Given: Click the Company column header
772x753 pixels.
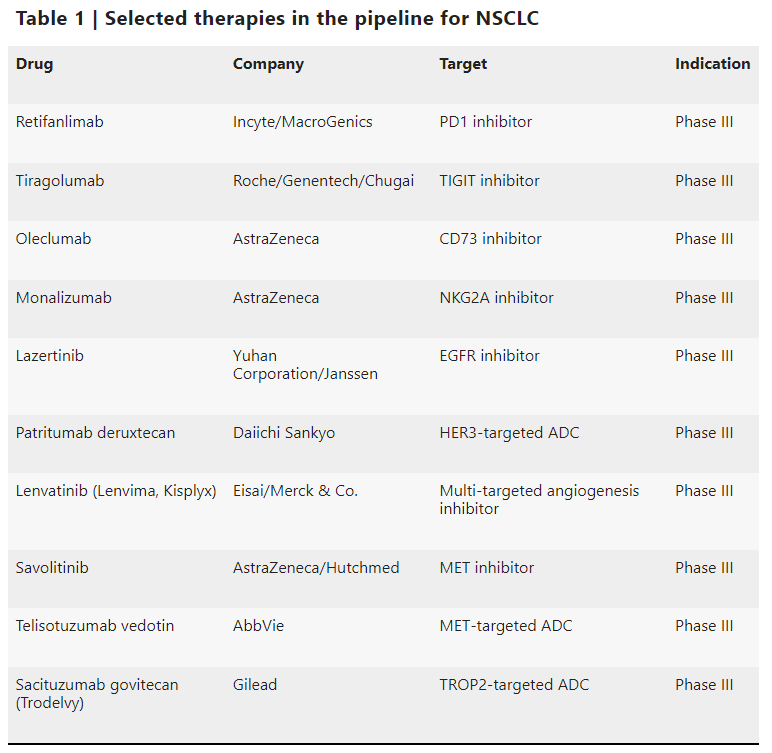Looking at the screenshot, I should click(x=268, y=64).
